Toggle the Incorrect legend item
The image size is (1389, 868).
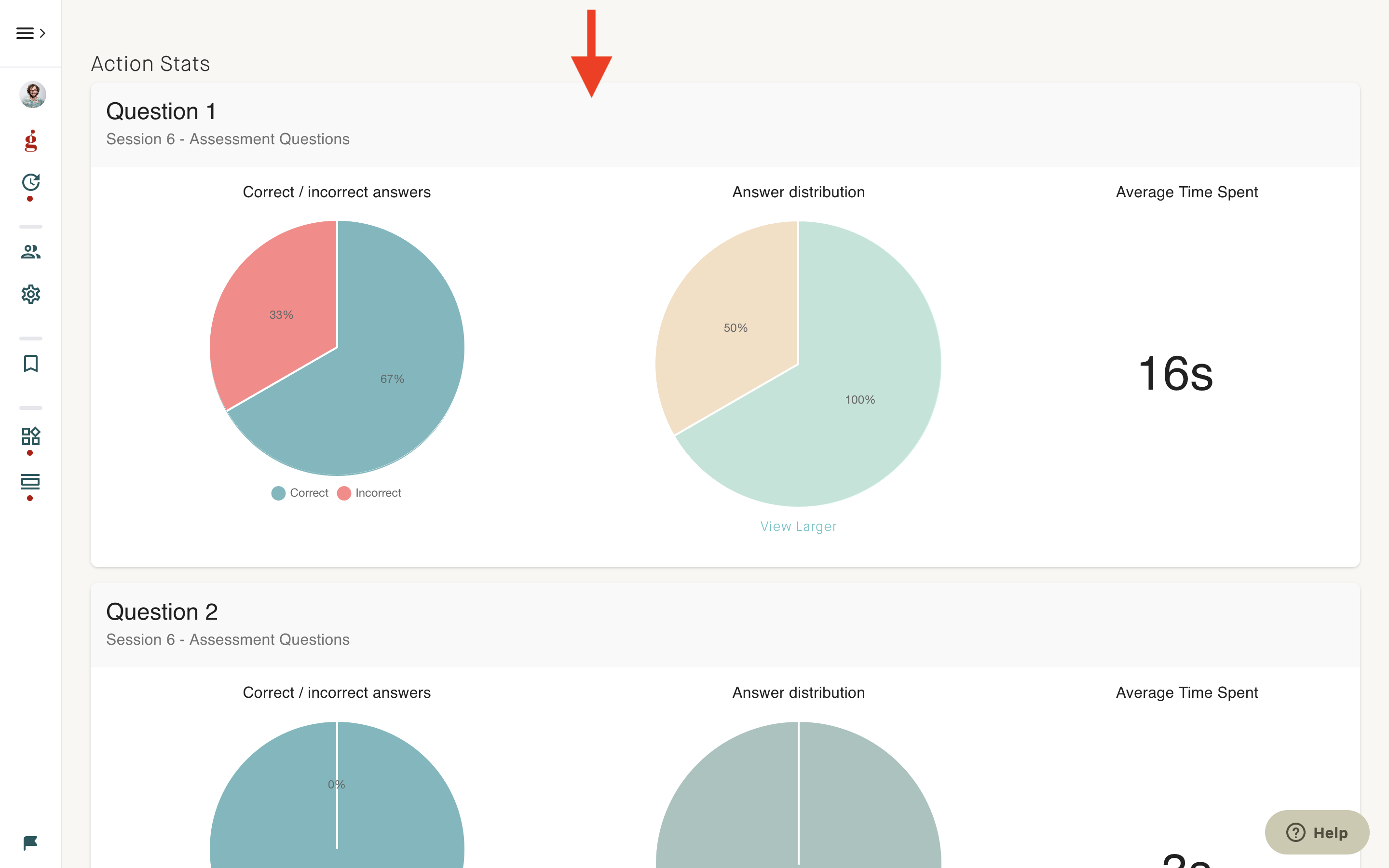[369, 492]
